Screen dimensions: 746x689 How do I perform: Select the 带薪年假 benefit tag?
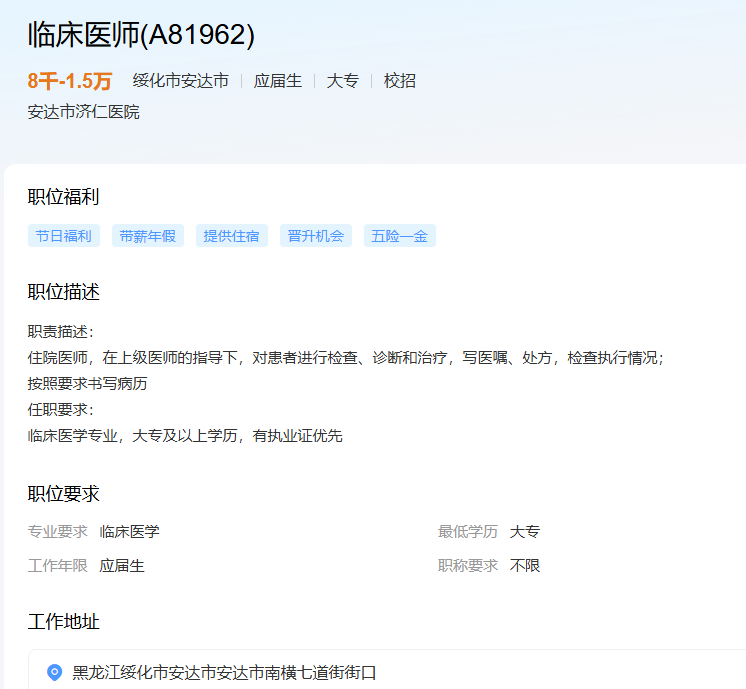(x=148, y=236)
